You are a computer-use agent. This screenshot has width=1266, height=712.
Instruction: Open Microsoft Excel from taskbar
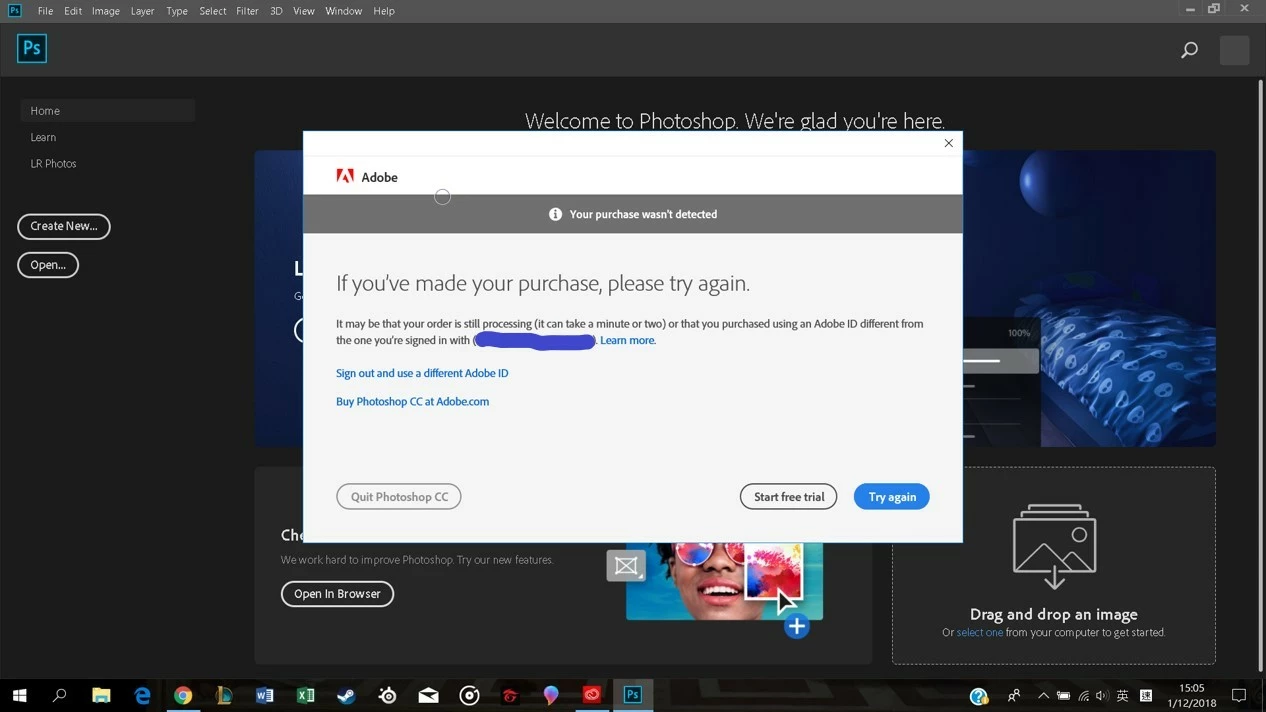coord(306,695)
